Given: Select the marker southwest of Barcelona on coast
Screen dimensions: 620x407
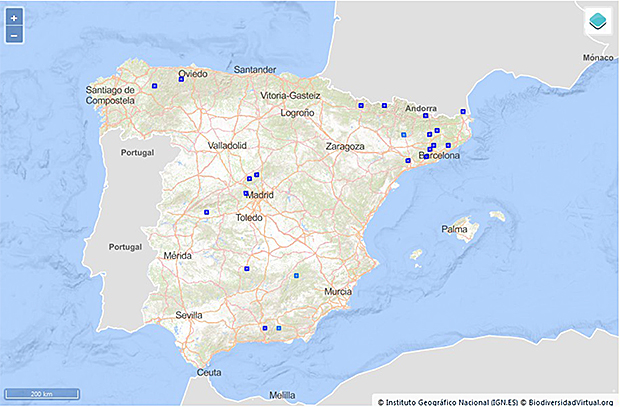Looking at the screenshot, I should click(408, 160).
